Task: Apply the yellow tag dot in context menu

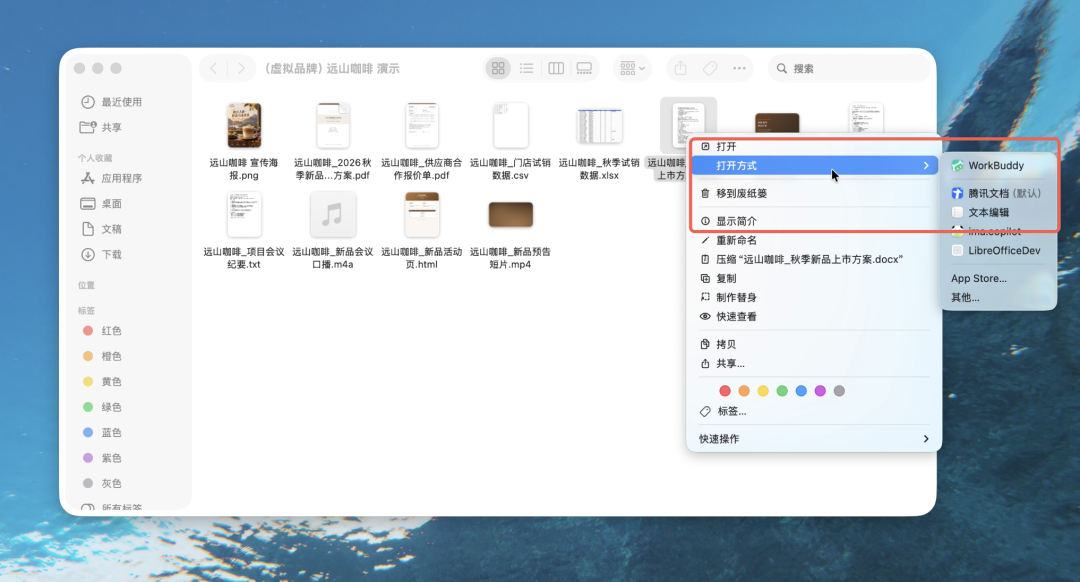Action: [x=763, y=391]
